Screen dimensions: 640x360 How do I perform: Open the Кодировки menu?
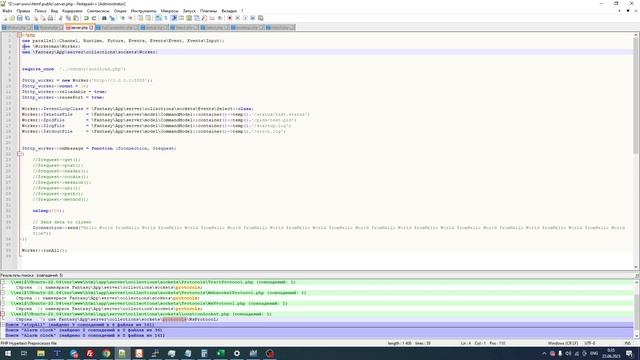(x=72, y=11)
